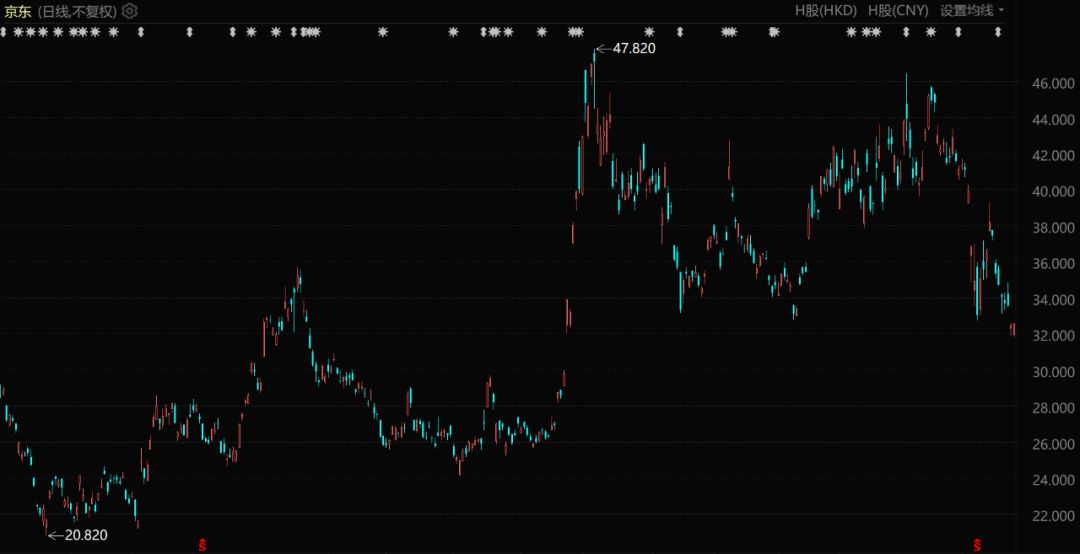Open event marker cluster above the 47.820 peak
Viewport: 1080px width, 554px height.
click(x=575, y=33)
